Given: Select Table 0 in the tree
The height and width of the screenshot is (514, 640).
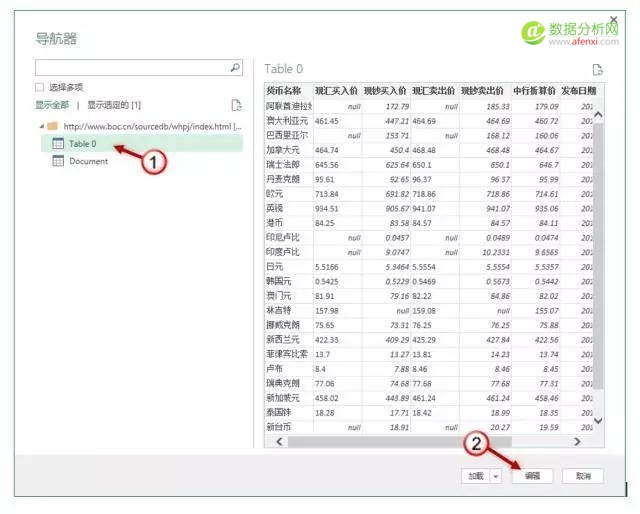Looking at the screenshot, I should (142, 144).
